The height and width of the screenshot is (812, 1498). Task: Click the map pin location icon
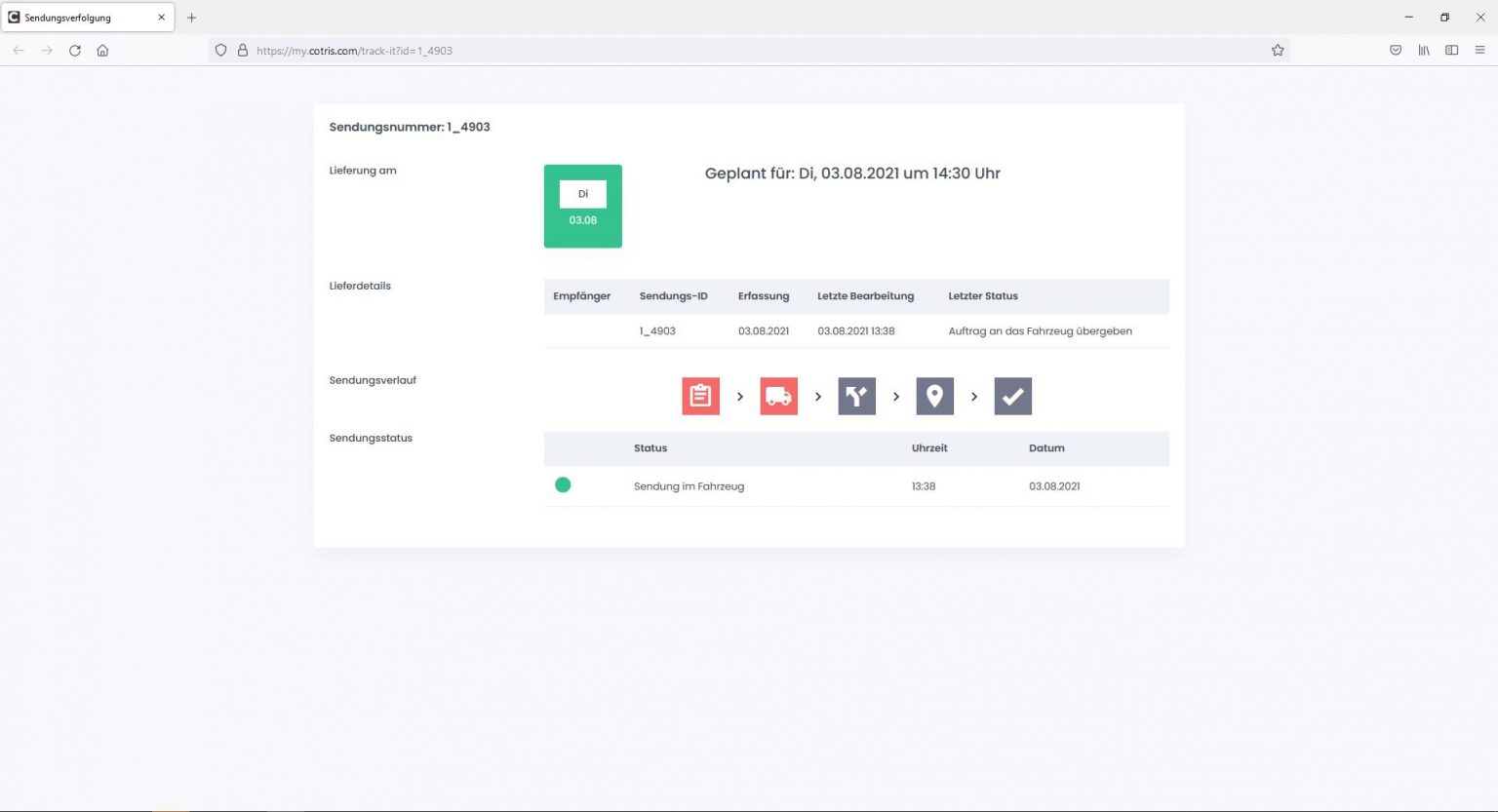(934, 396)
